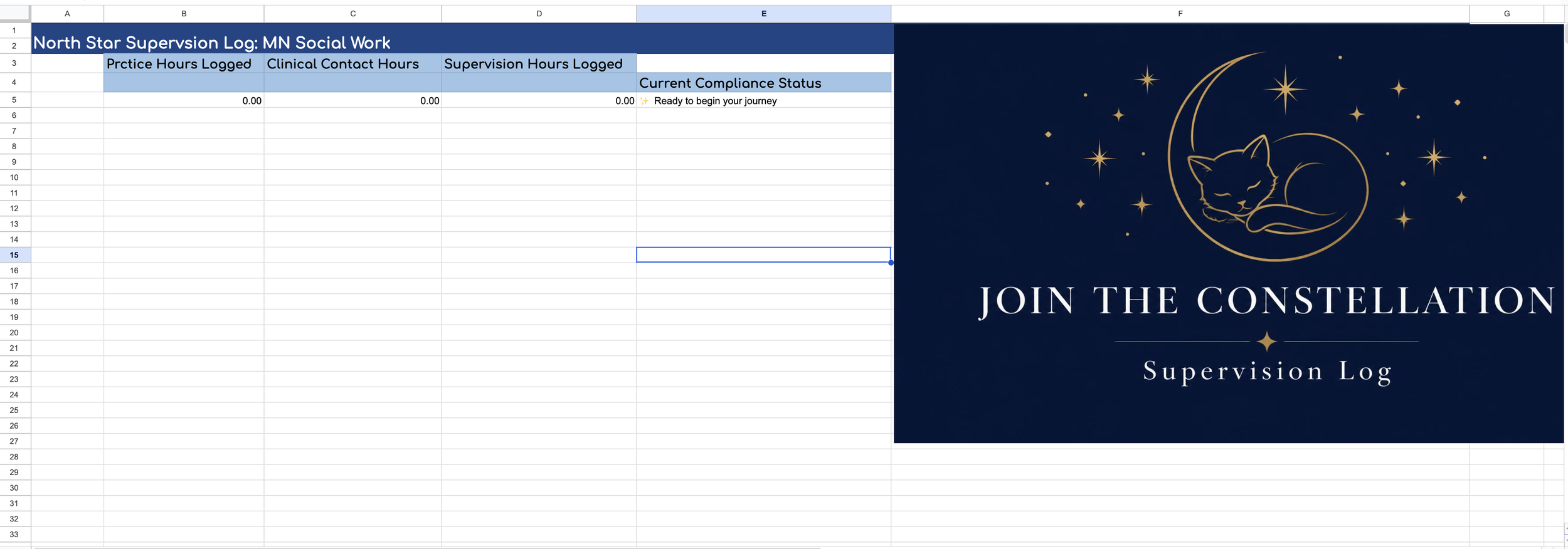The height and width of the screenshot is (549, 1568).
Task: Click the row 8 header
Action: coord(14,147)
